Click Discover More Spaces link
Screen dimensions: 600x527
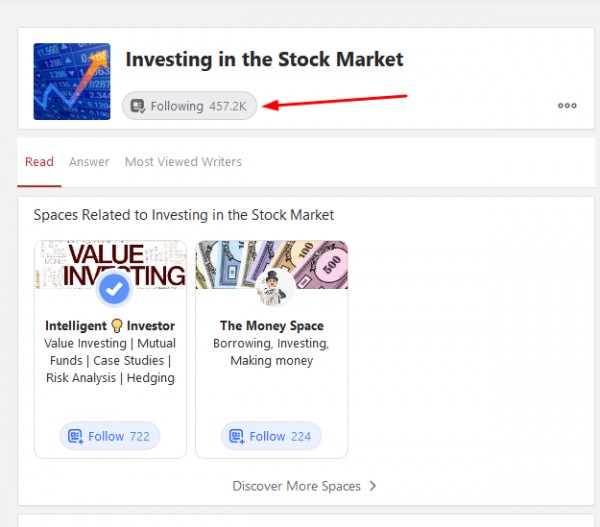click(x=296, y=486)
